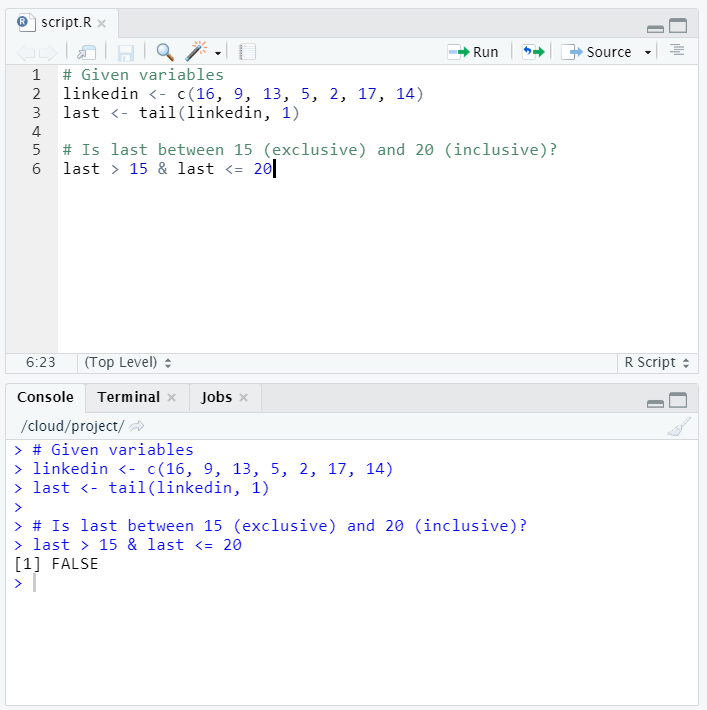Click line number 1 in gutter
The width and height of the screenshot is (707, 710).
(x=36, y=75)
